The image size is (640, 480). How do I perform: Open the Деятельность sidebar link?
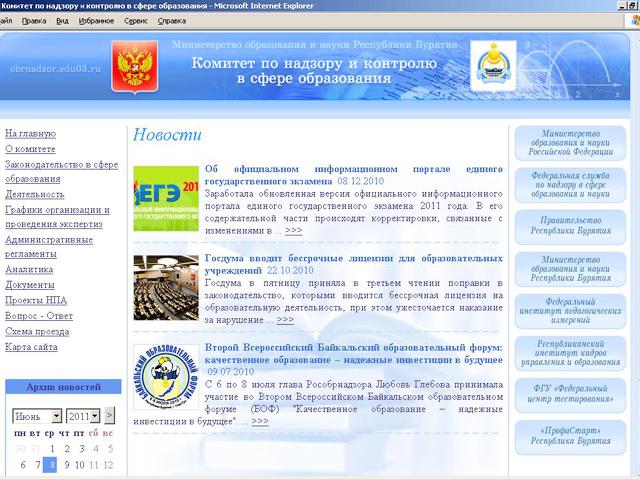(x=35, y=194)
